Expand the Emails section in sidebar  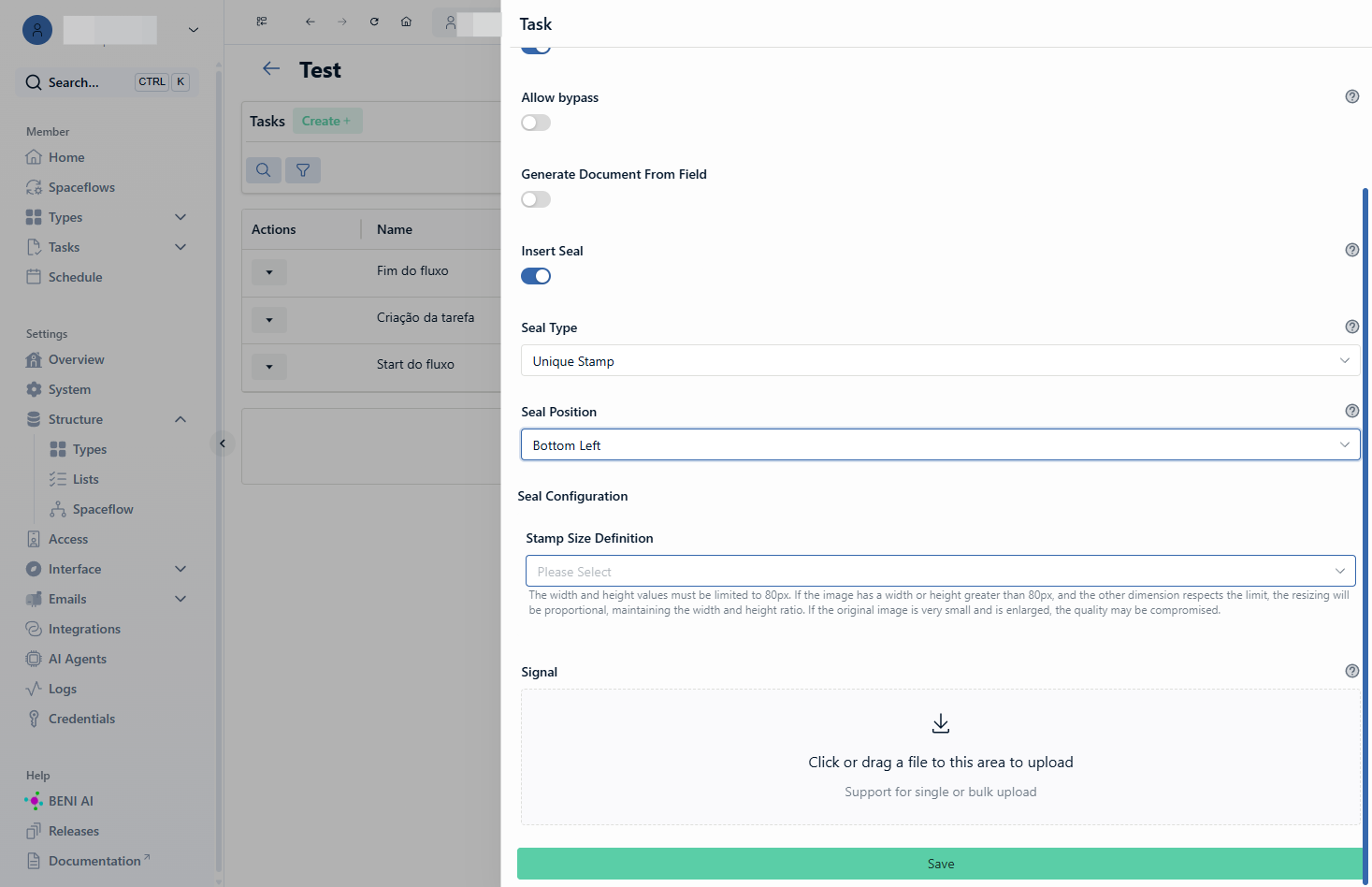pos(181,599)
